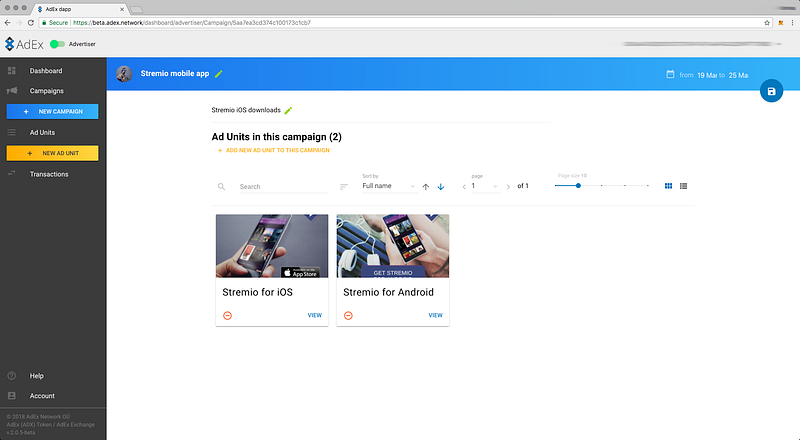Open the Dashboard sidebar item
800x440 pixels.
[x=46, y=71]
